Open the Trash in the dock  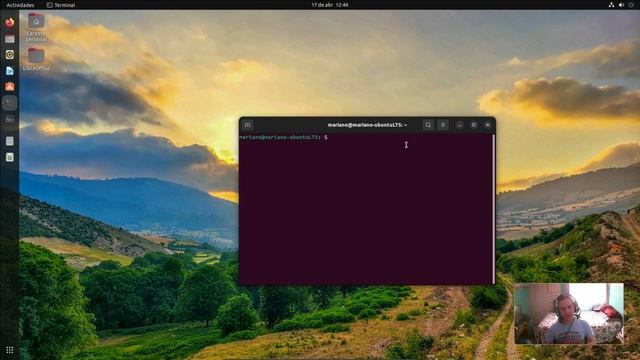point(10,157)
